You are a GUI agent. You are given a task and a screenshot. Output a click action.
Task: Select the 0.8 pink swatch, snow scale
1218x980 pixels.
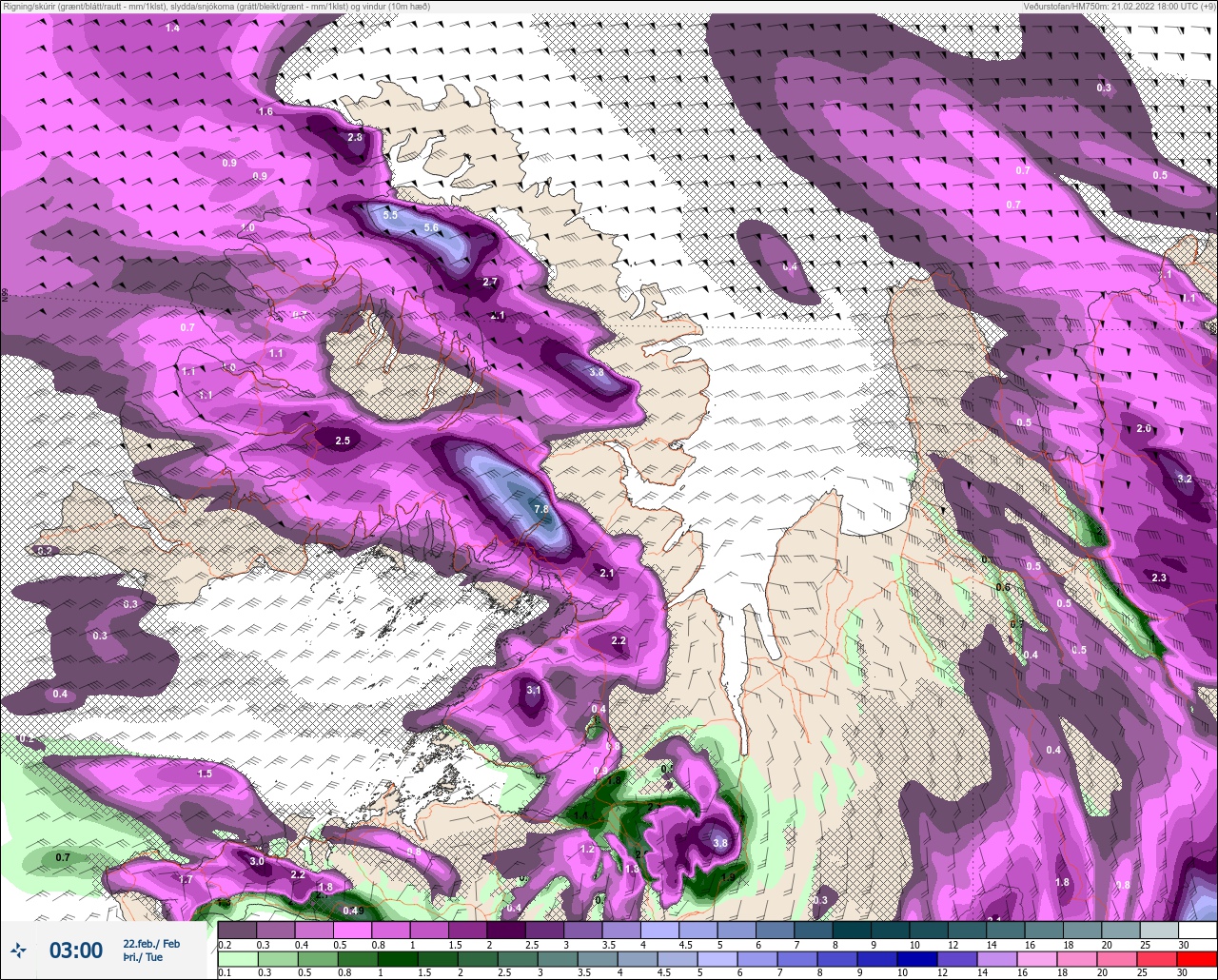pyautogui.click(x=390, y=930)
